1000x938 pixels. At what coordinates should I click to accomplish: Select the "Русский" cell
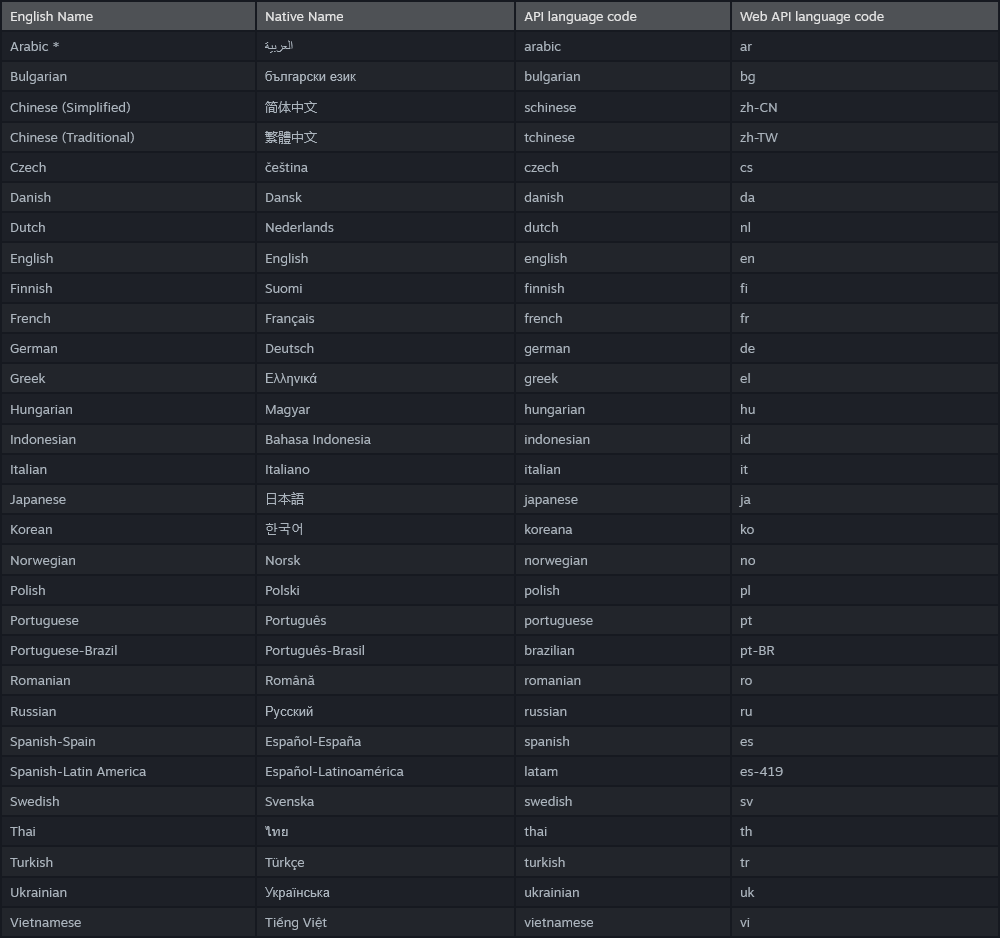click(385, 712)
